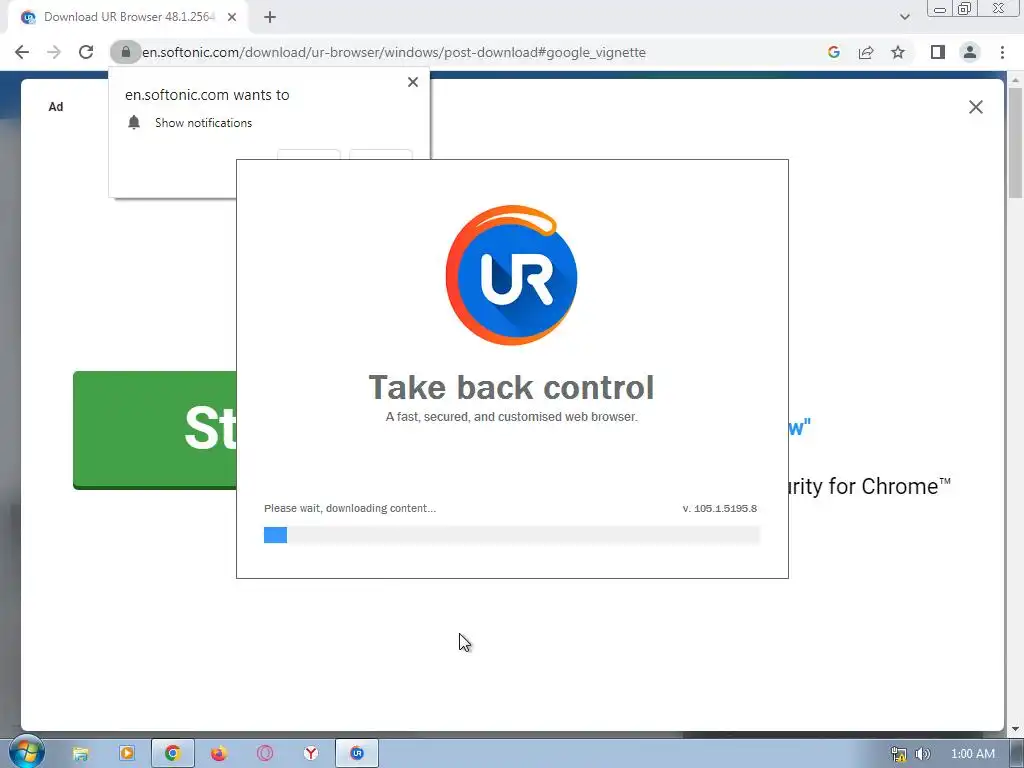Viewport: 1024px width, 768px height.
Task: Click the "for Chrome" ad text
Action: (889, 487)
